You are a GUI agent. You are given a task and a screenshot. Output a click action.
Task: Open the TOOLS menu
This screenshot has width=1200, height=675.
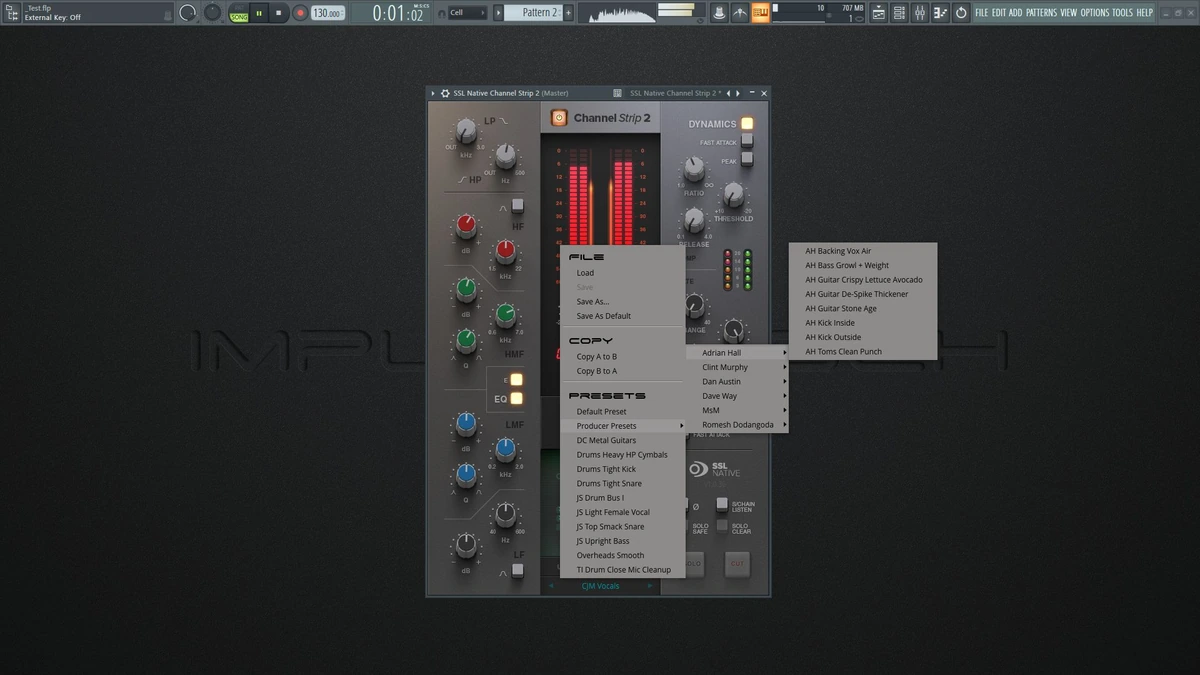1123,13
